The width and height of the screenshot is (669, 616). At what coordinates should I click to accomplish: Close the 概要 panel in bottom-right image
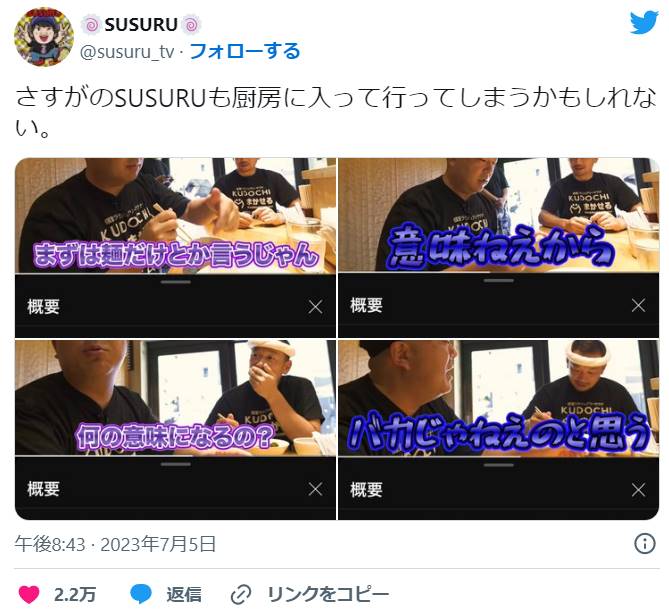coord(638,490)
